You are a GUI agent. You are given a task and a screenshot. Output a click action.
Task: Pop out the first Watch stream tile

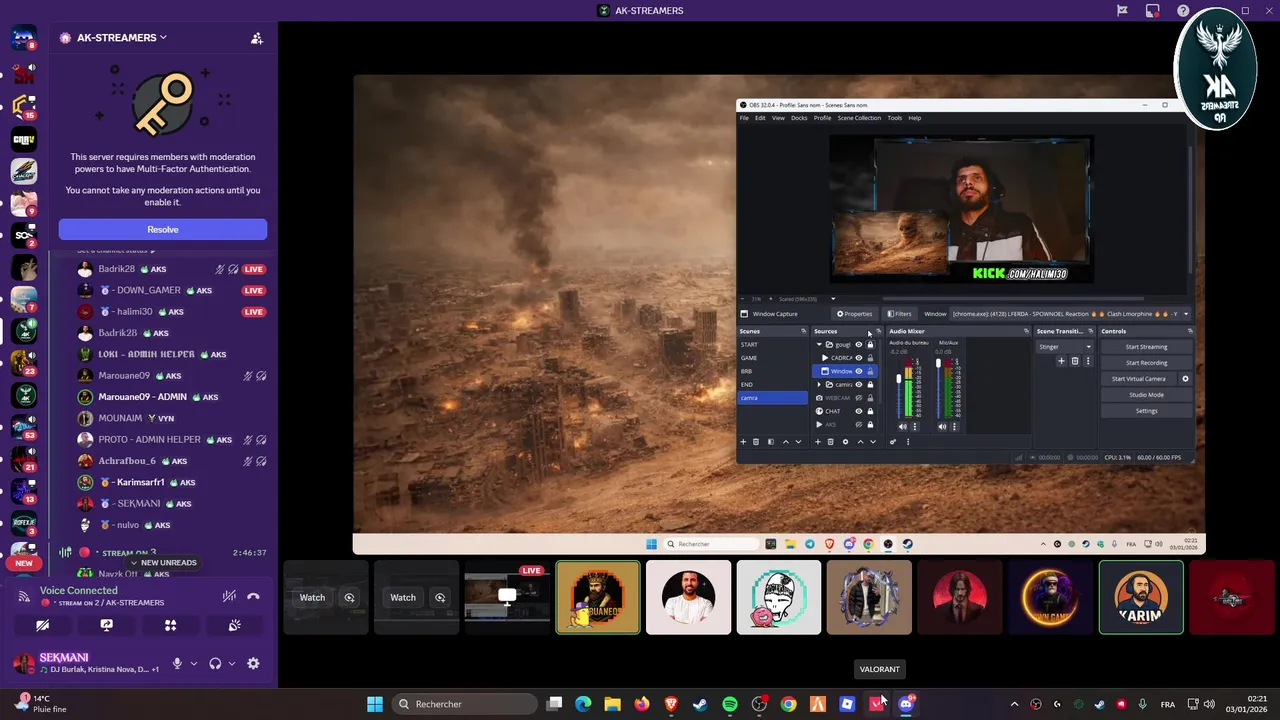click(349, 597)
